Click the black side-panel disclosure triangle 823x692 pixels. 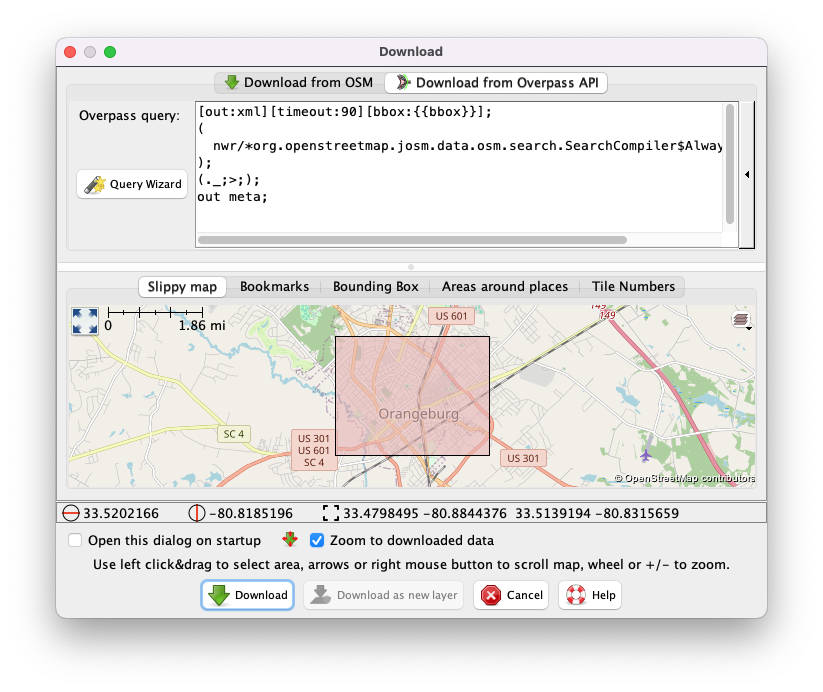746,174
